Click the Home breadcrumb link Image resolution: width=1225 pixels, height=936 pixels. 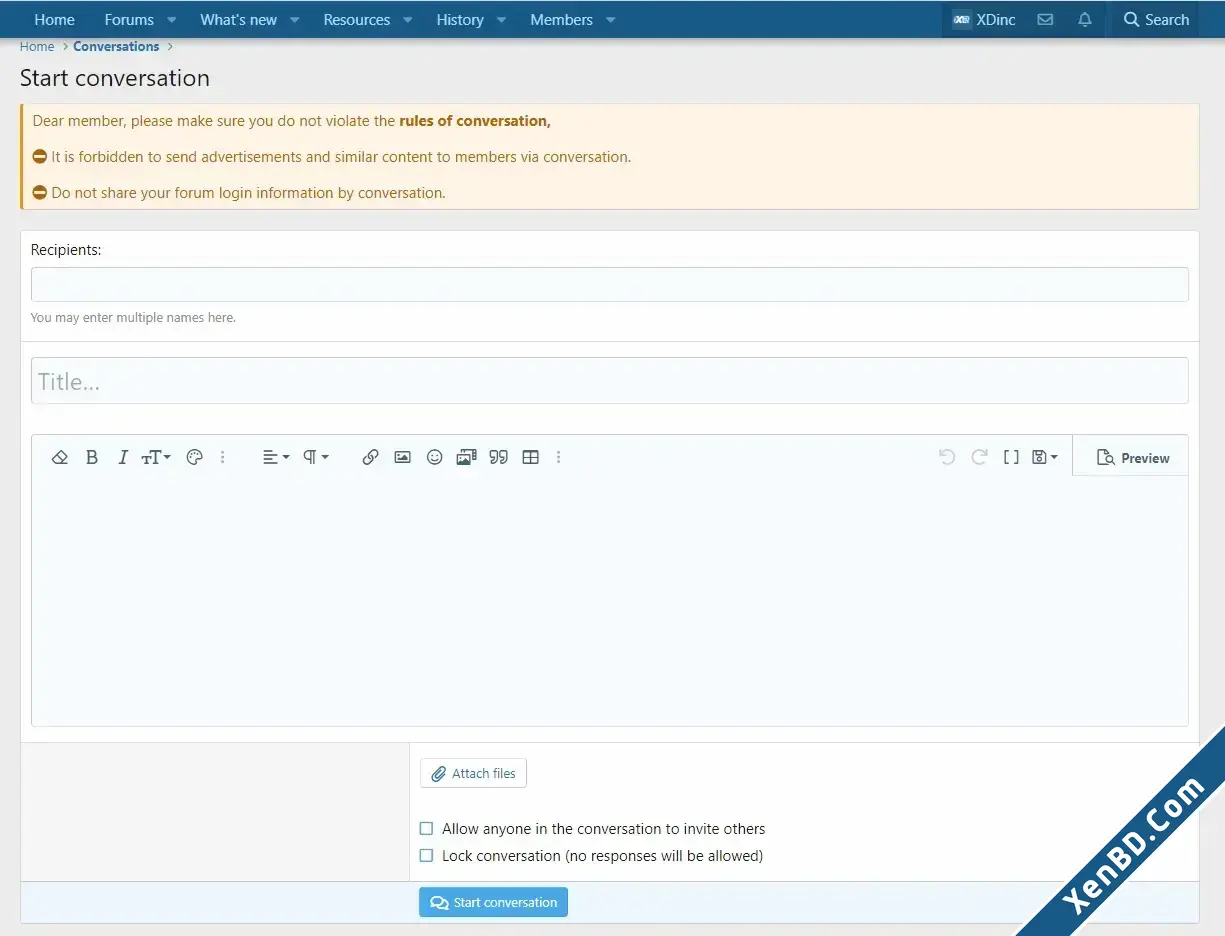(37, 47)
